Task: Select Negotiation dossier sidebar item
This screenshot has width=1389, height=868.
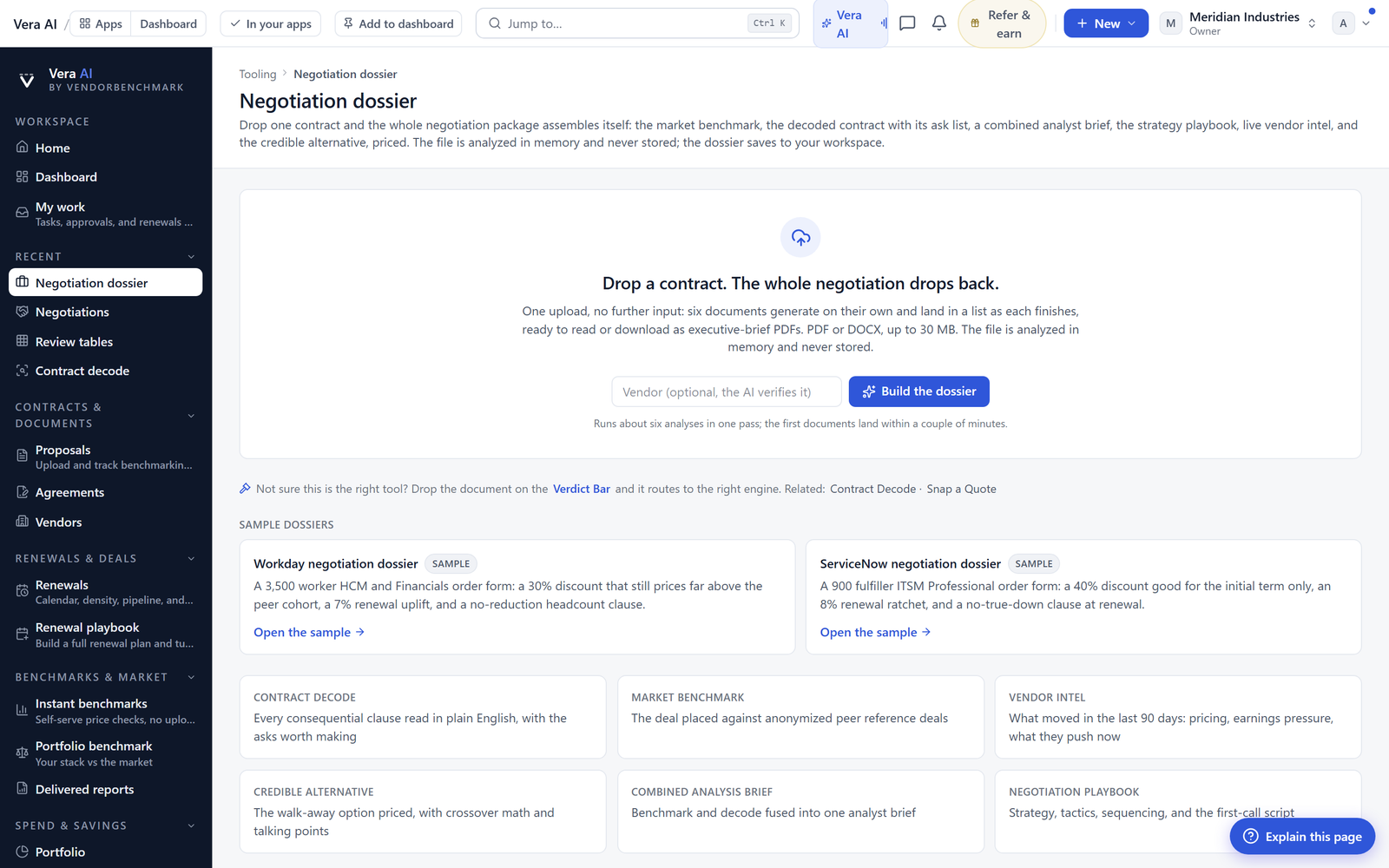Action: point(106,282)
